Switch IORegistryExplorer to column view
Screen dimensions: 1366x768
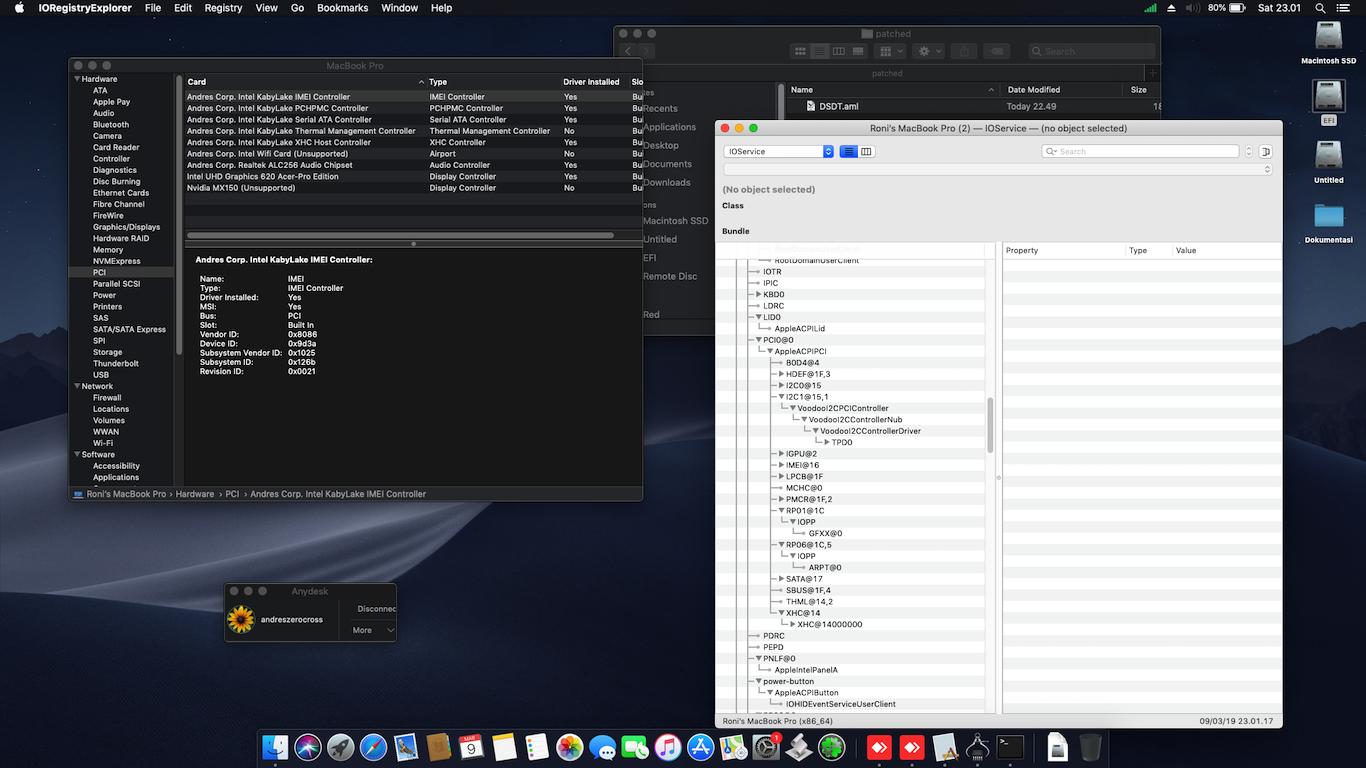pyautogui.click(x=866, y=152)
